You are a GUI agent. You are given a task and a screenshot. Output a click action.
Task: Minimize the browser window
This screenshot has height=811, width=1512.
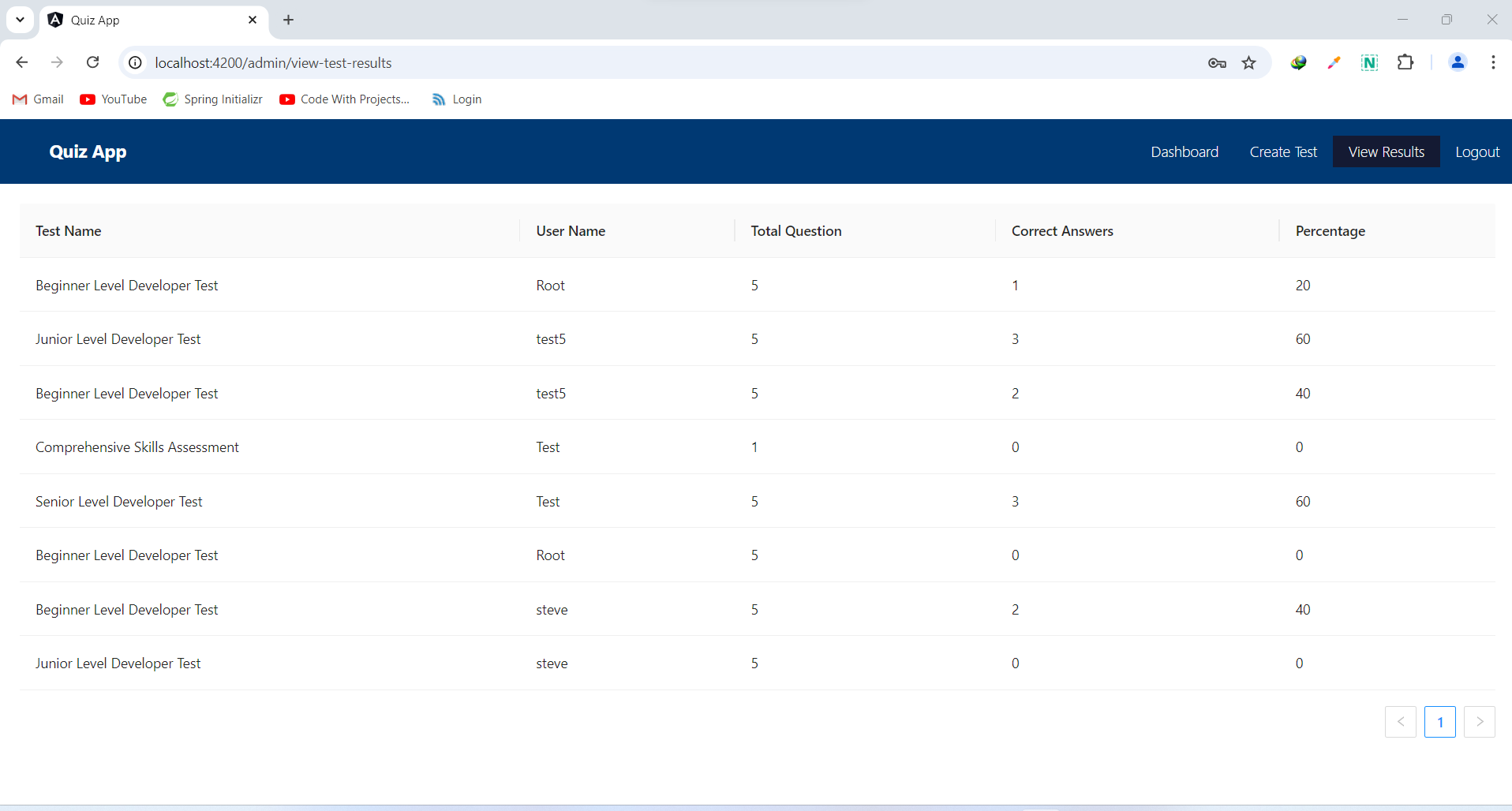[x=1402, y=20]
